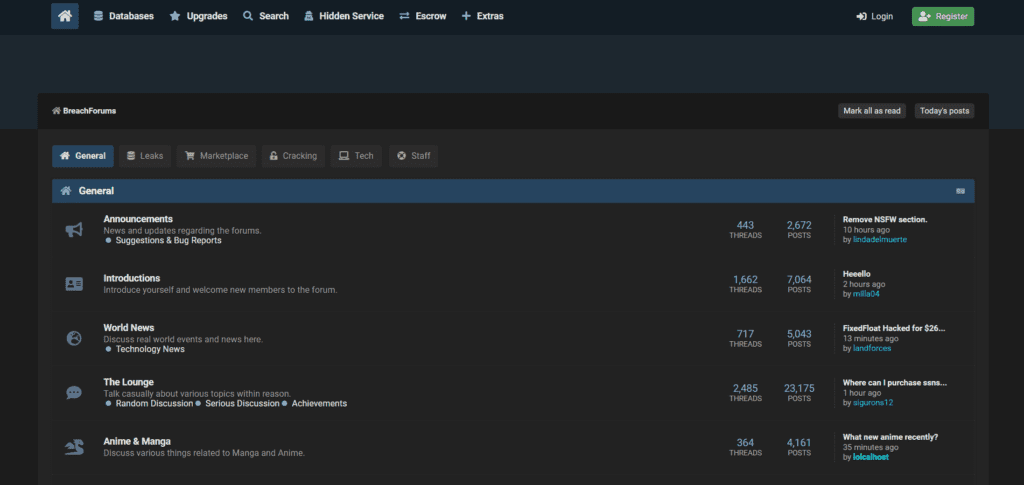Click the 443 threads count for Announcements
Viewport: 1024px width, 485px height.
745,226
